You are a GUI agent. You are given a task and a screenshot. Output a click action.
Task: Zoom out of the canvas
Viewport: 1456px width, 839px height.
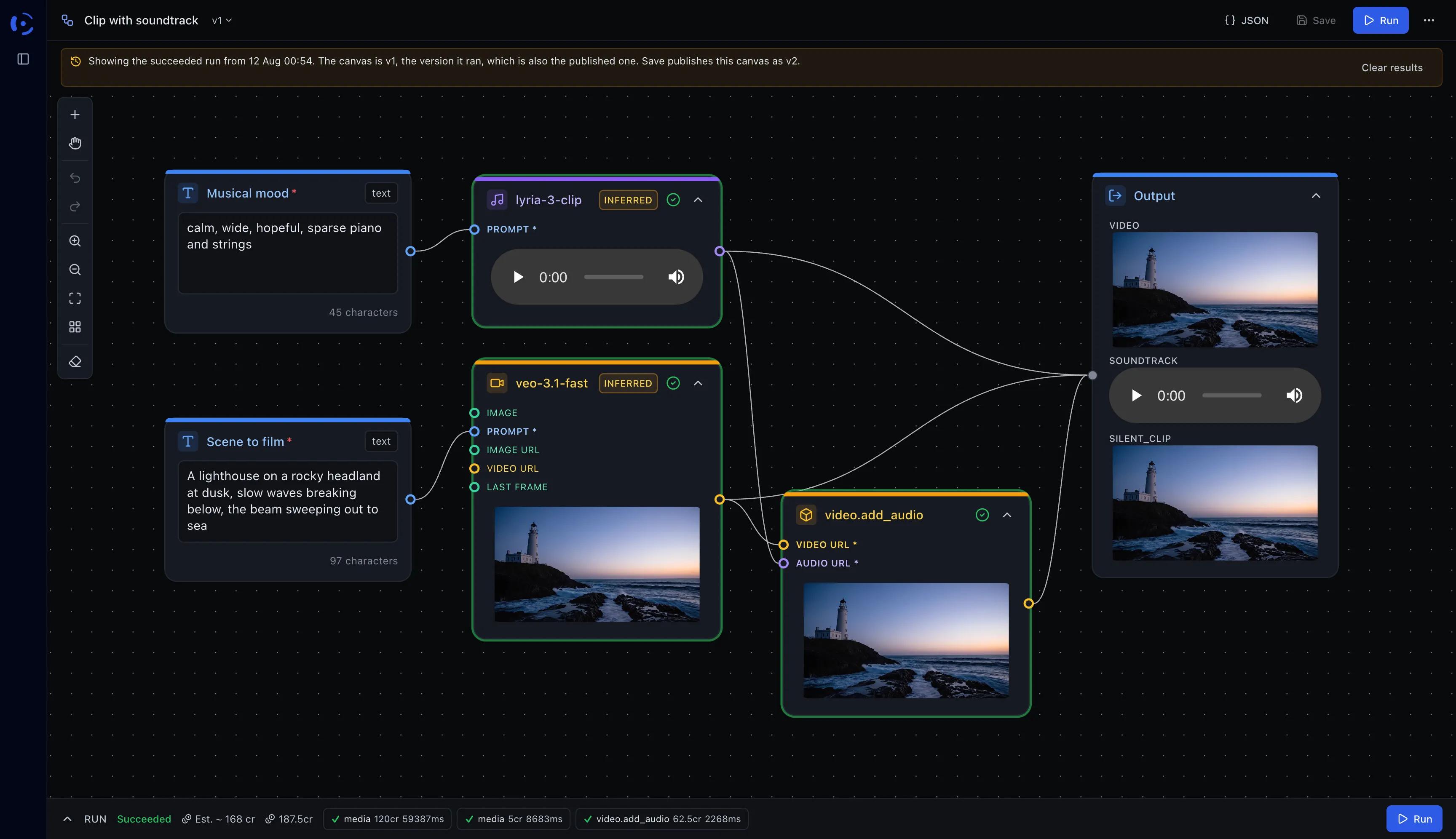tap(75, 270)
